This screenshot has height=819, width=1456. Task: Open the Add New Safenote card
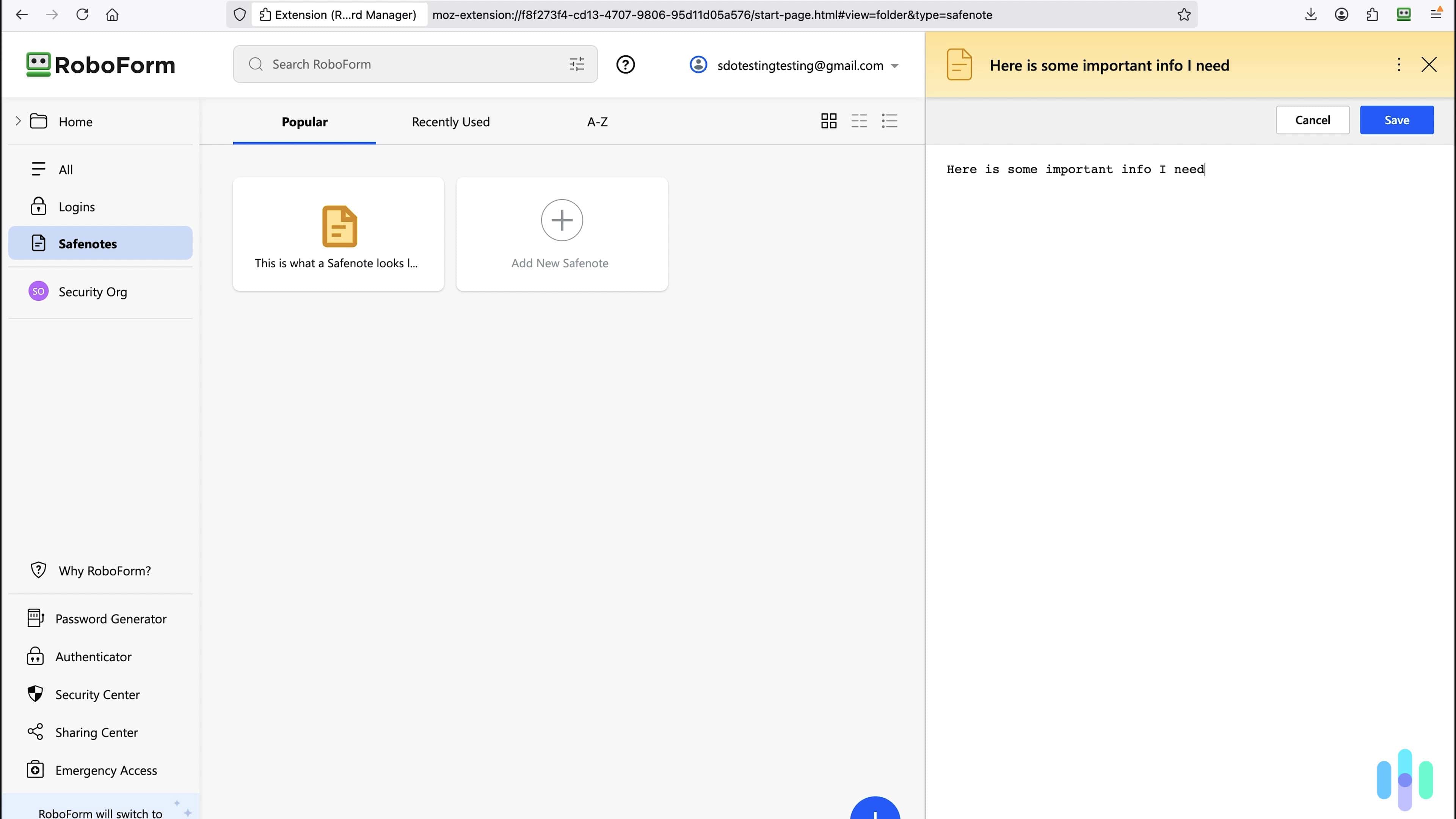(x=561, y=234)
